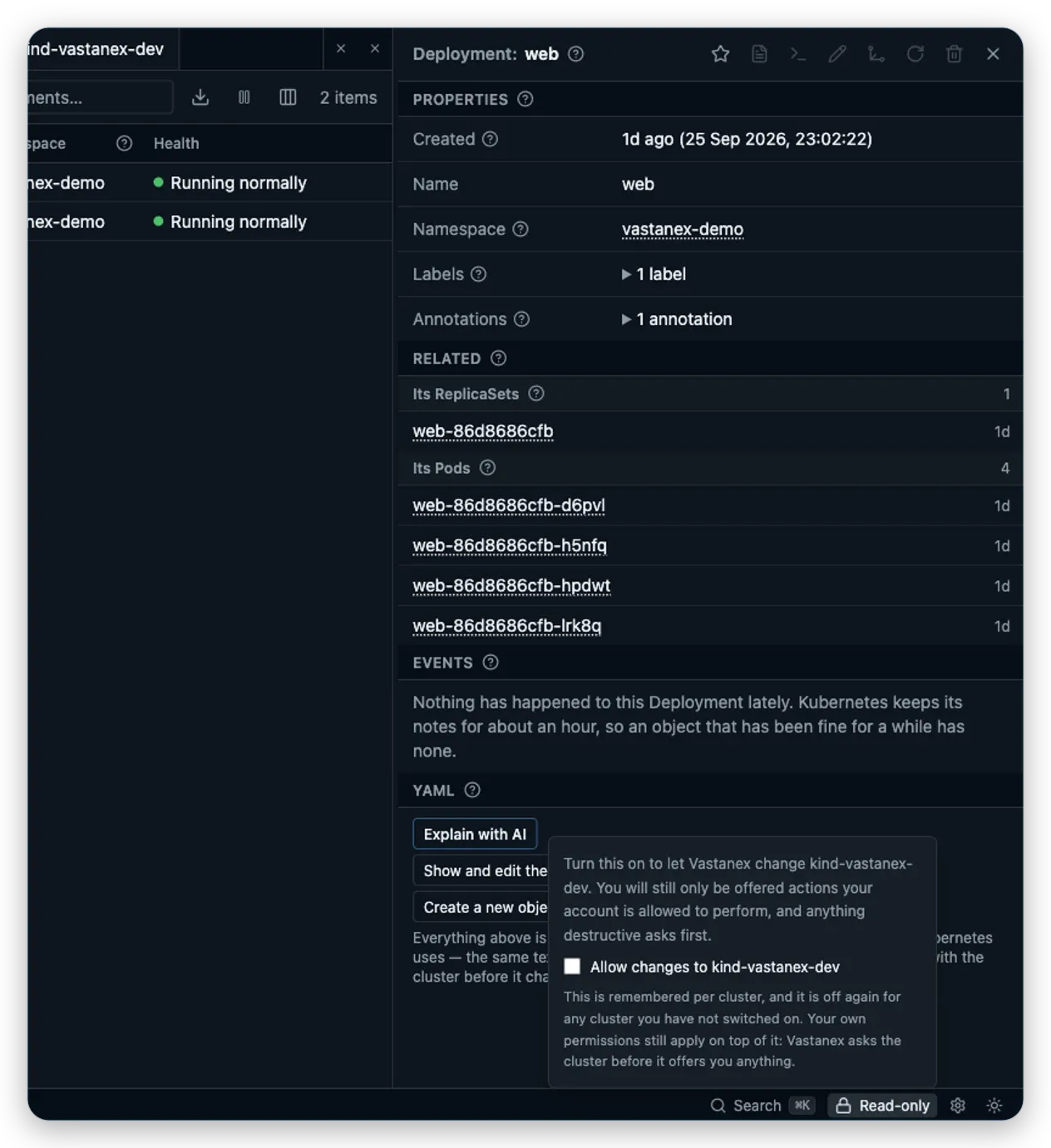
Task: Click the scale/branch icon in header
Action: 876,54
